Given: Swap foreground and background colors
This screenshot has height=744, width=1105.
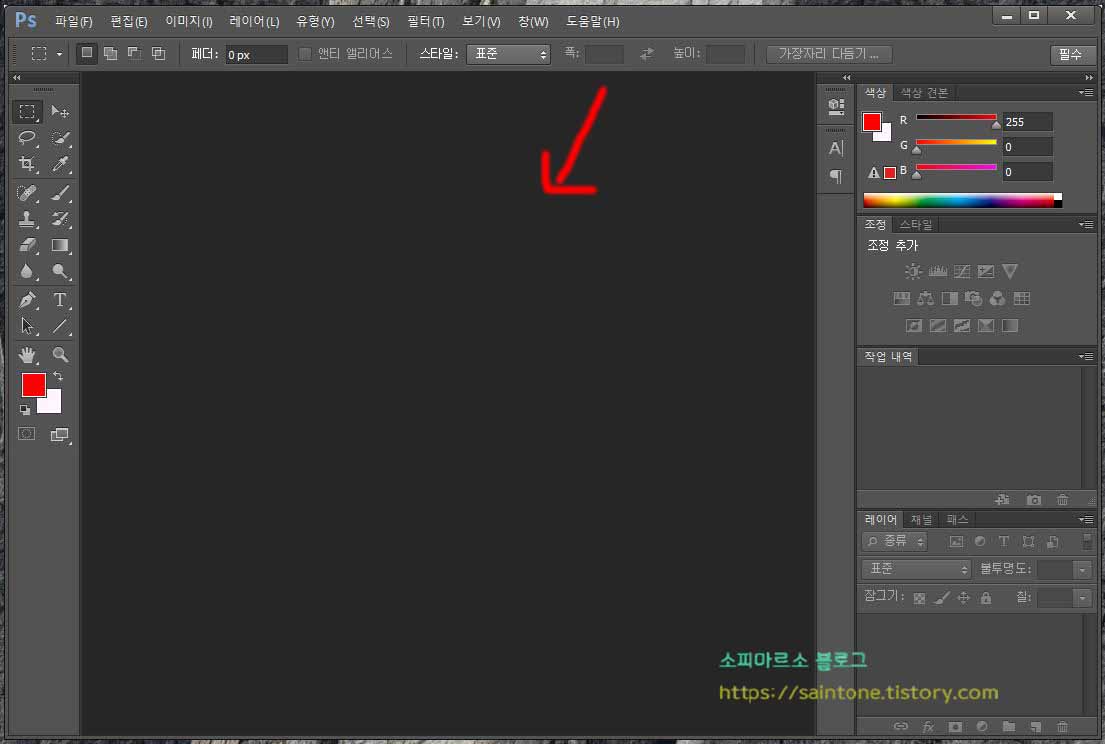Looking at the screenshot, I should coord(58,376).
